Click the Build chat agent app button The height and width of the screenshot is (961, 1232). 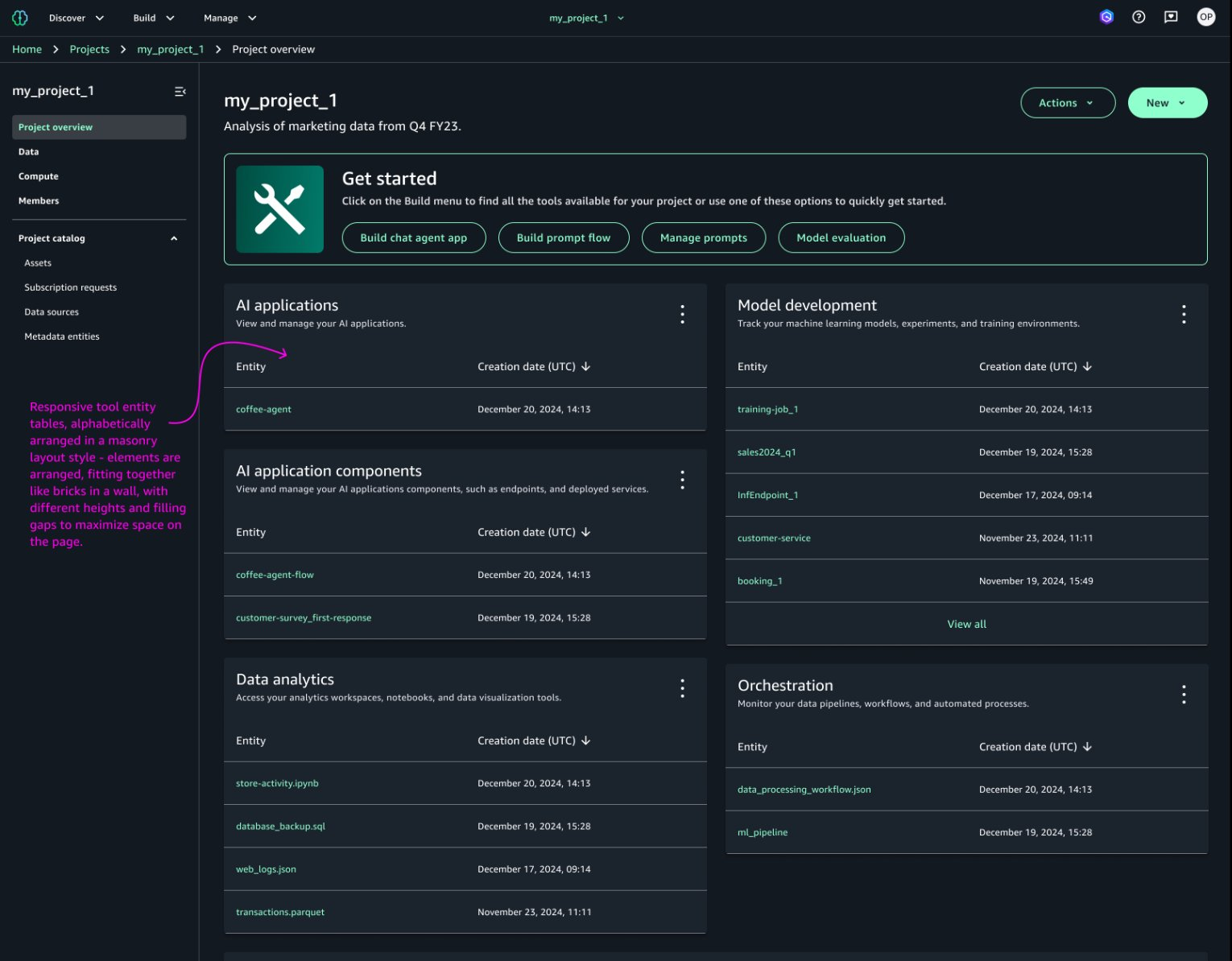coord(414,237)
